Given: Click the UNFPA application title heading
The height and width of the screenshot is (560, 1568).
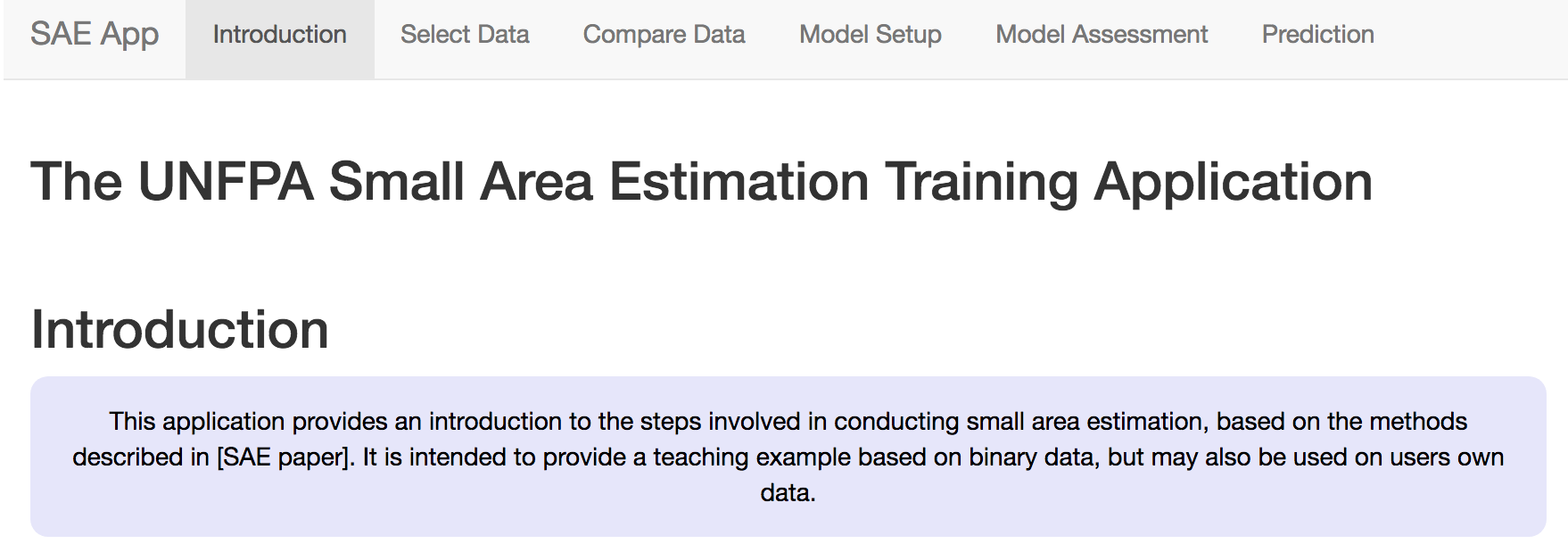Looking at the screenshot, I should coord(701,182).
